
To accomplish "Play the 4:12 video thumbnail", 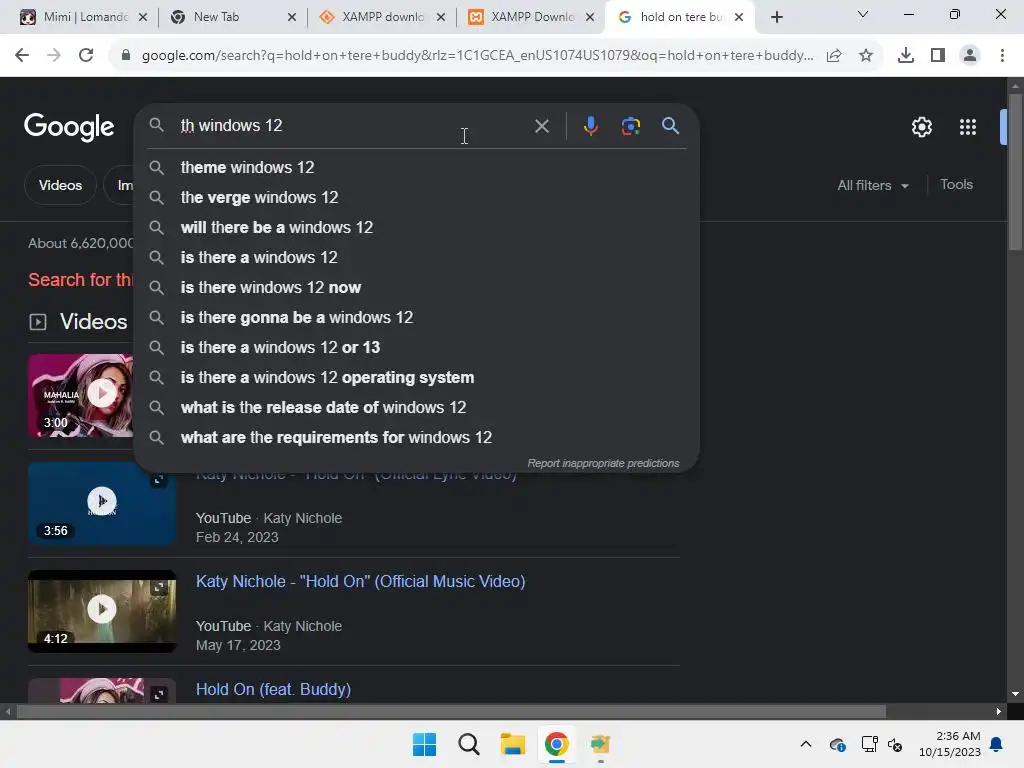I will [102, 609].
